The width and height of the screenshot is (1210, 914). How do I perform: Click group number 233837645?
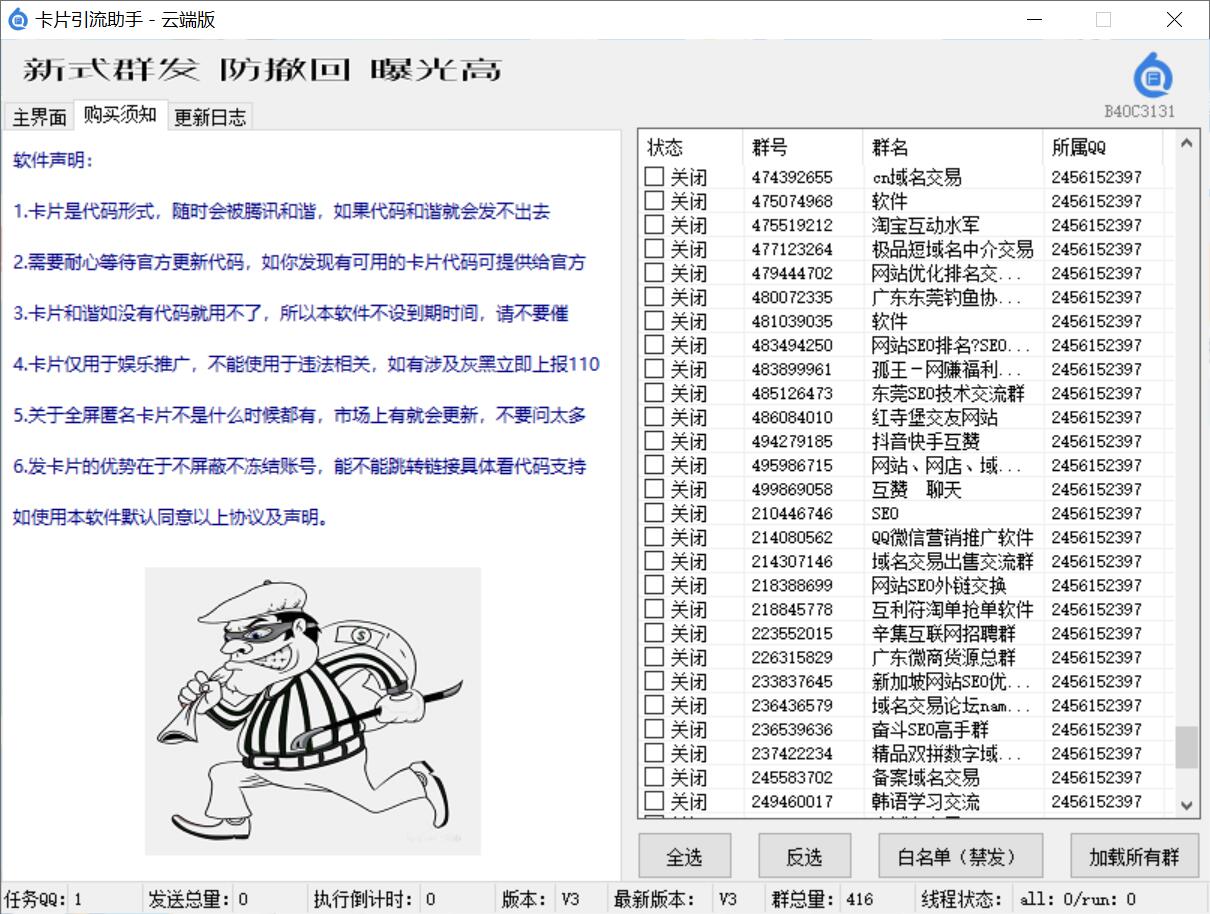pyautogui.click(x=792, y=681)
